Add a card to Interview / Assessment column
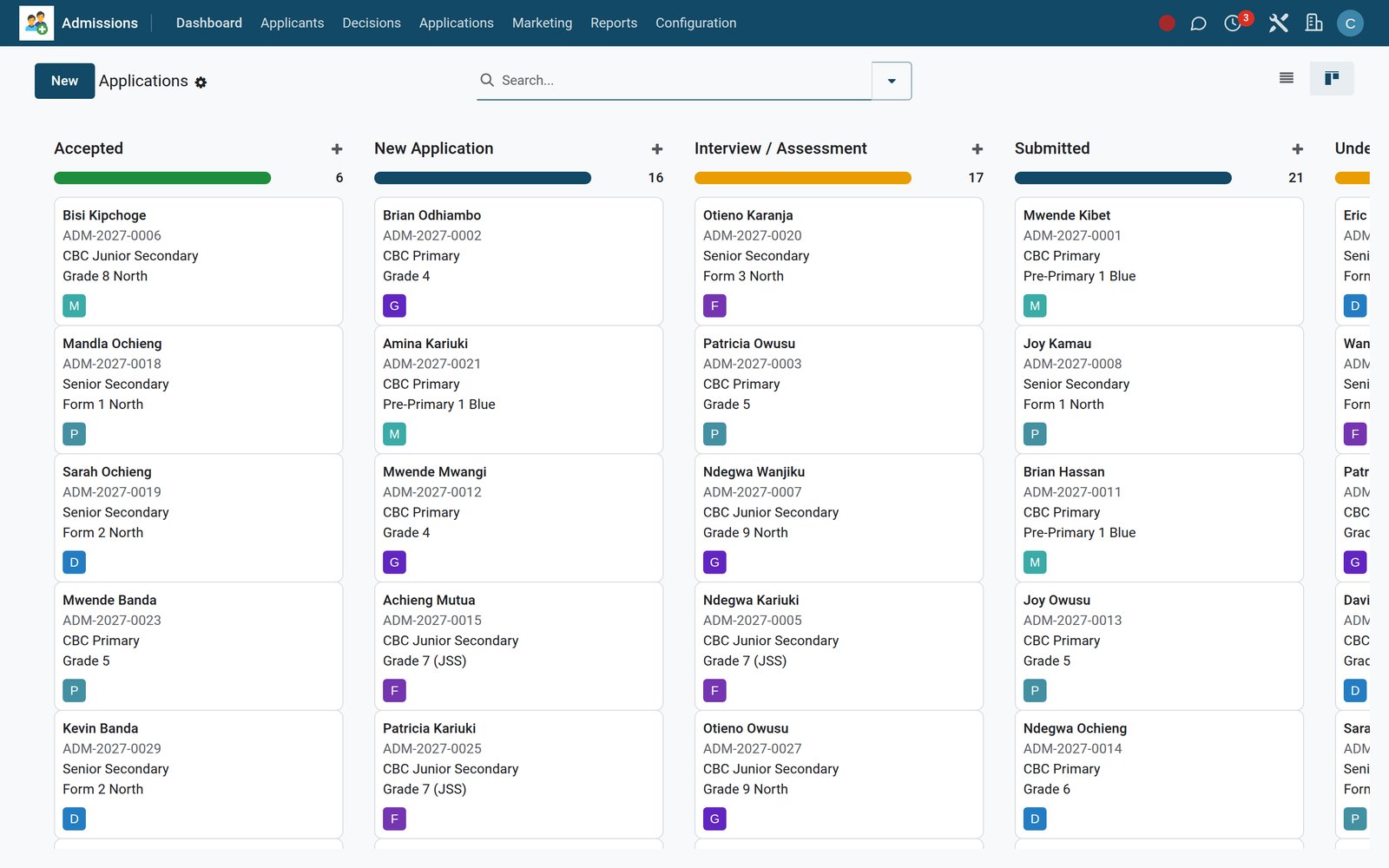Viewport: 1389px width, 868px height. click(978, 149)
